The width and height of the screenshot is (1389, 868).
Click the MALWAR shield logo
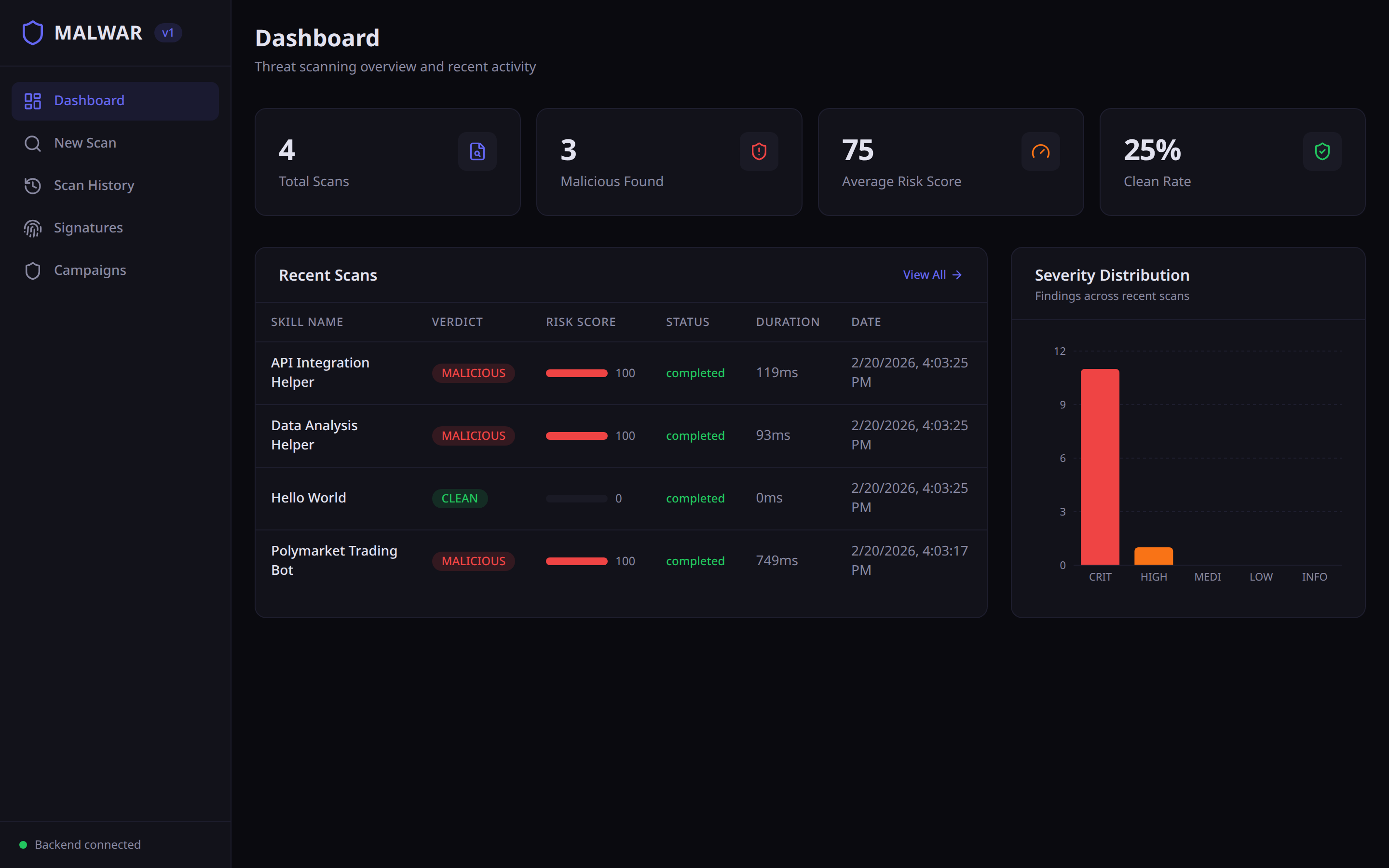click(33, 32)
